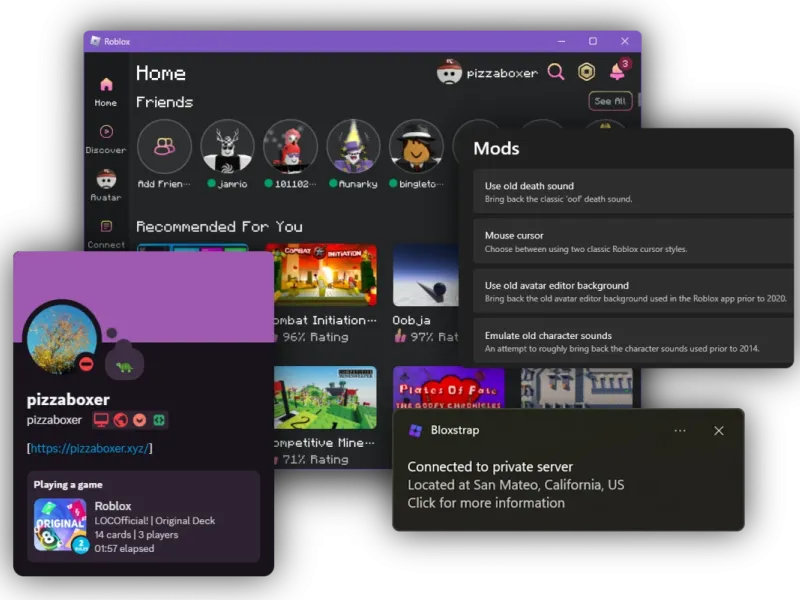Select the Use old death sound option
The height and width of the screenshot is (600, 800).
click(633, 192)
